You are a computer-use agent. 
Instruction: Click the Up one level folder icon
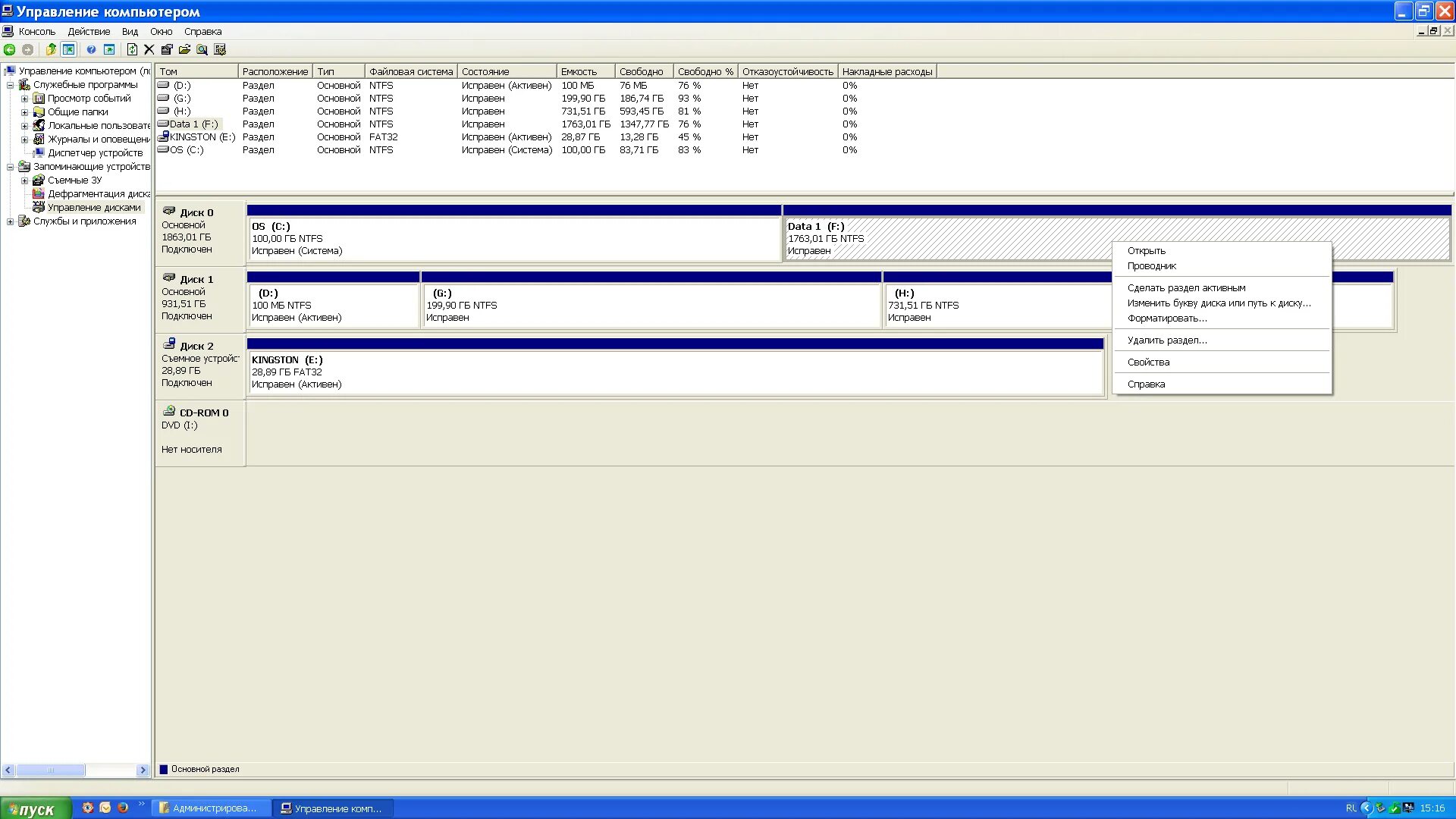pos(51,50)
